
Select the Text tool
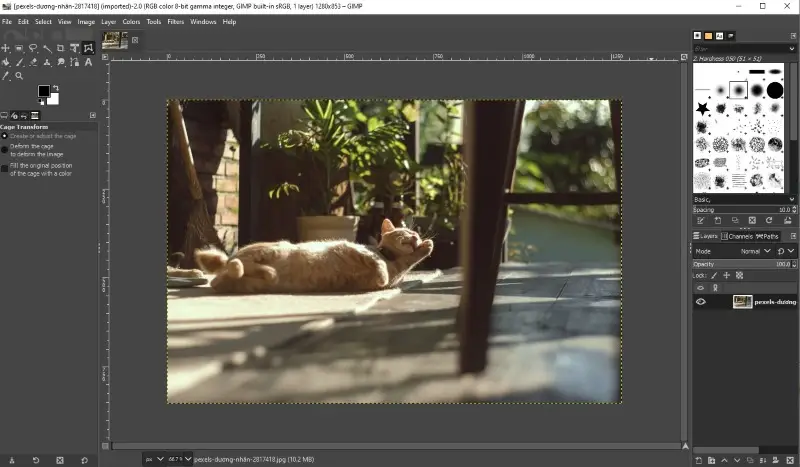pos(88,62)
